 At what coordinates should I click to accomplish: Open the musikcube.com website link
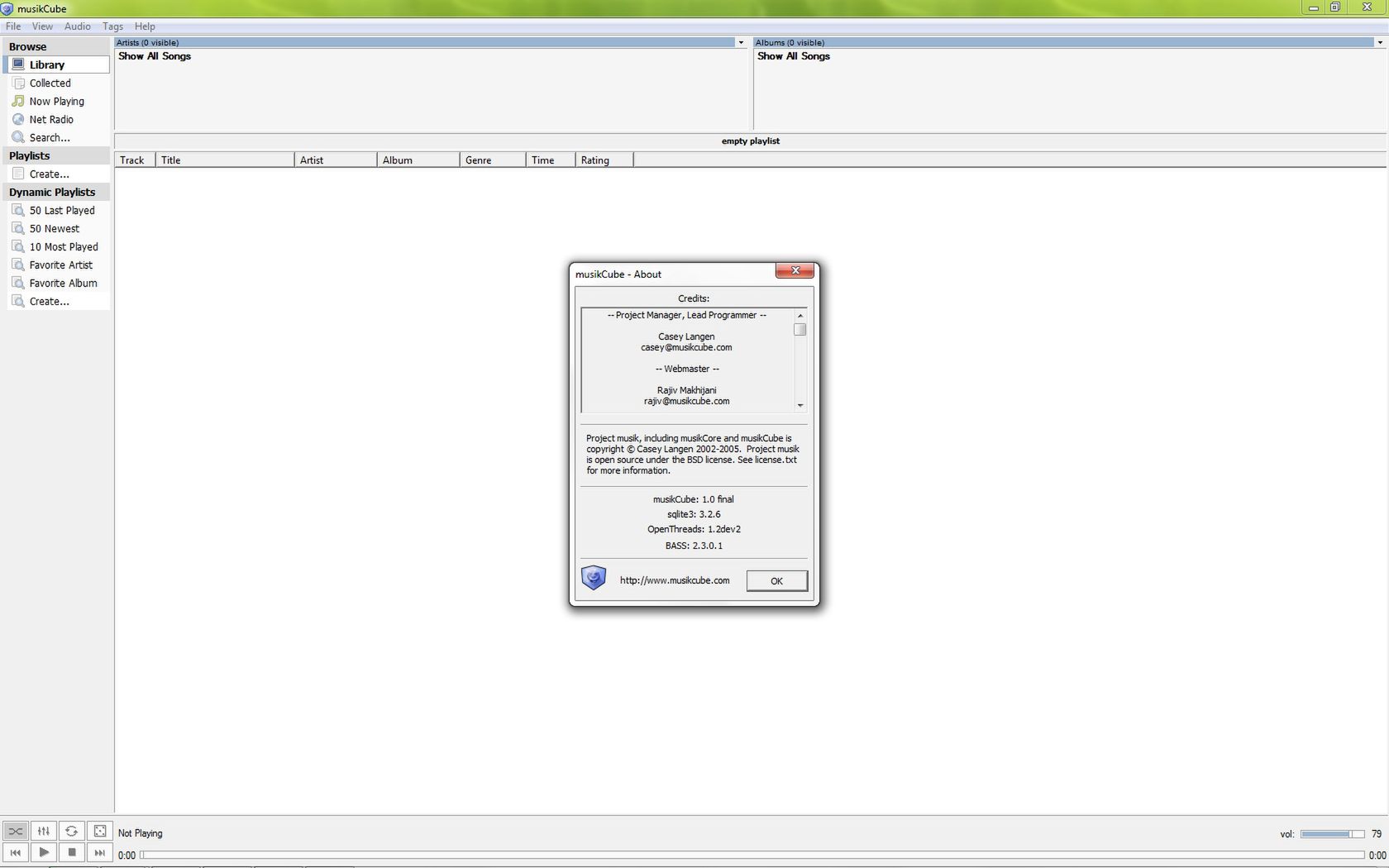point(675,580)
